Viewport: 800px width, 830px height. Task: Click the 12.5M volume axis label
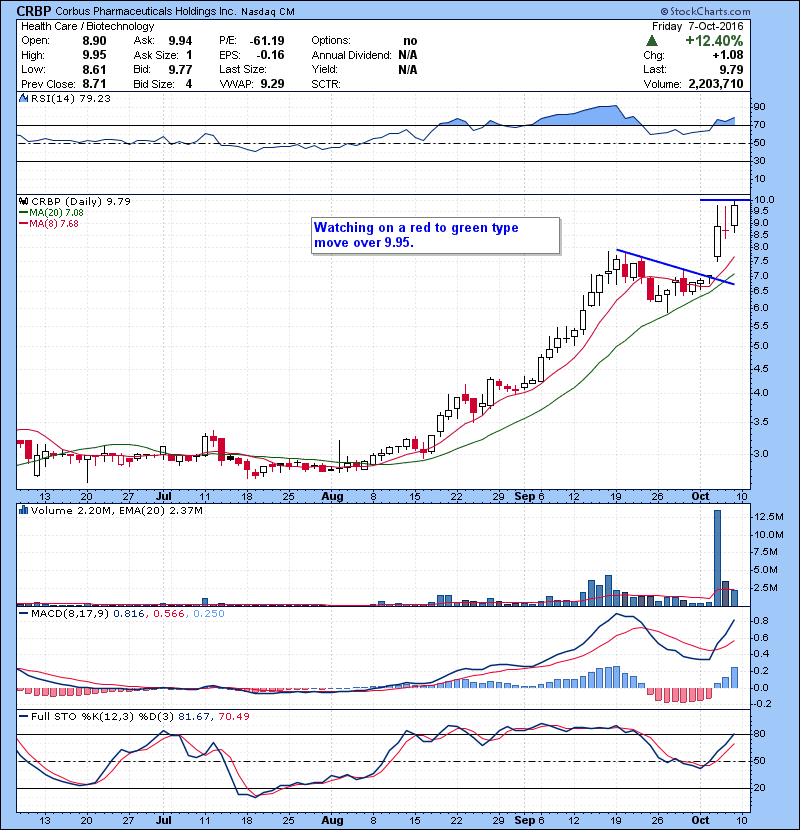pyautogui.click(x=768, y=517)
